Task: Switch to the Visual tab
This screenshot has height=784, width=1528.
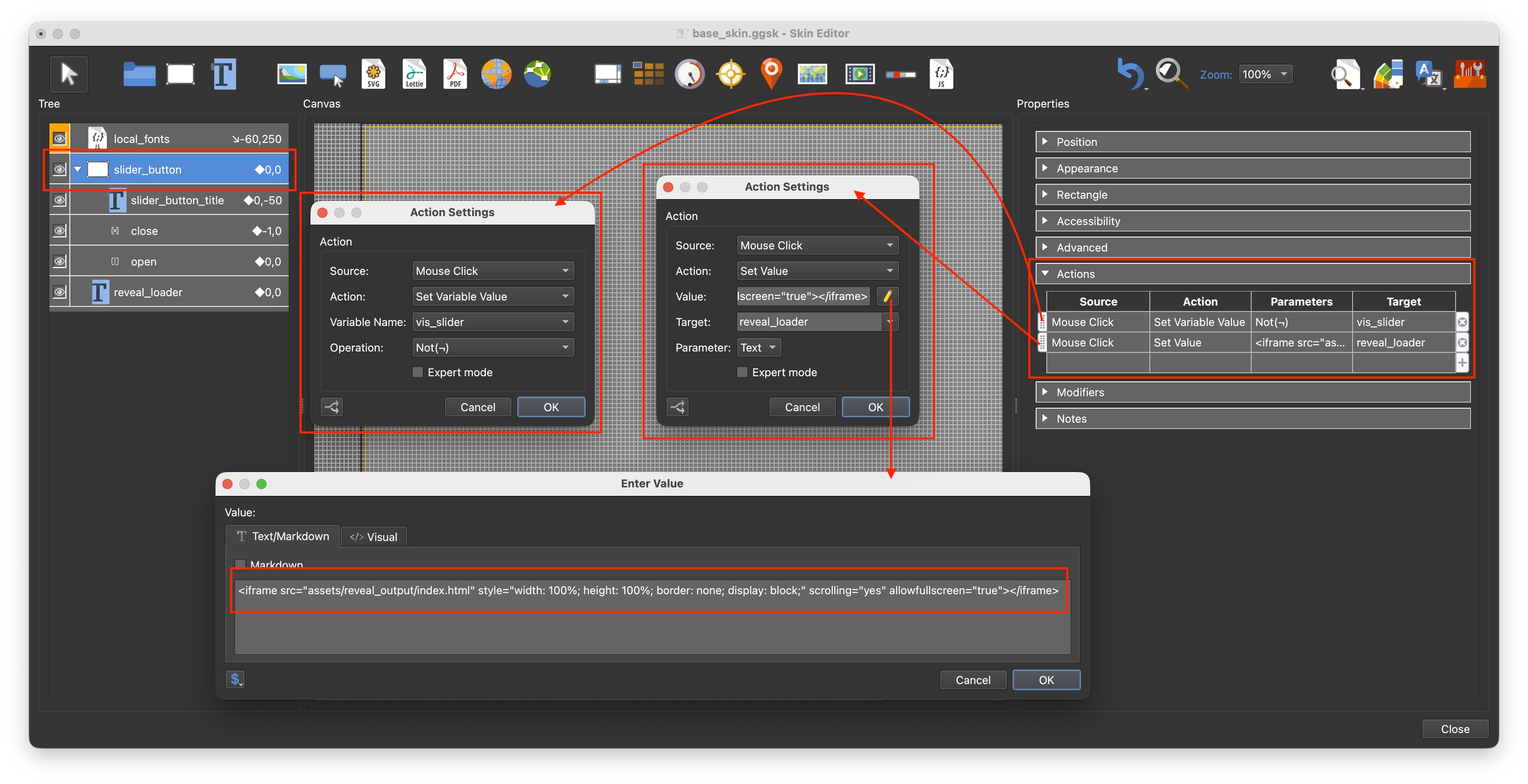Action: [x=373, y=537]
